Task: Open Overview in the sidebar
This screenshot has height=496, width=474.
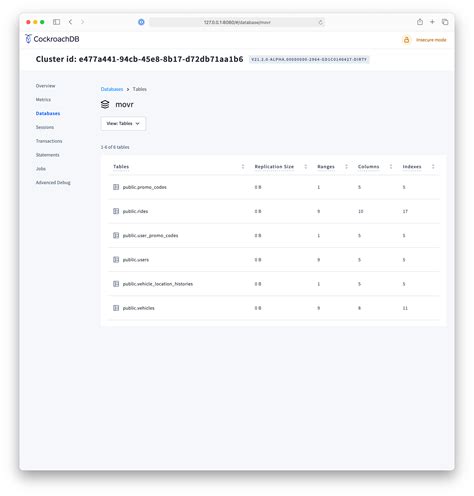Action: click(46, 86)
